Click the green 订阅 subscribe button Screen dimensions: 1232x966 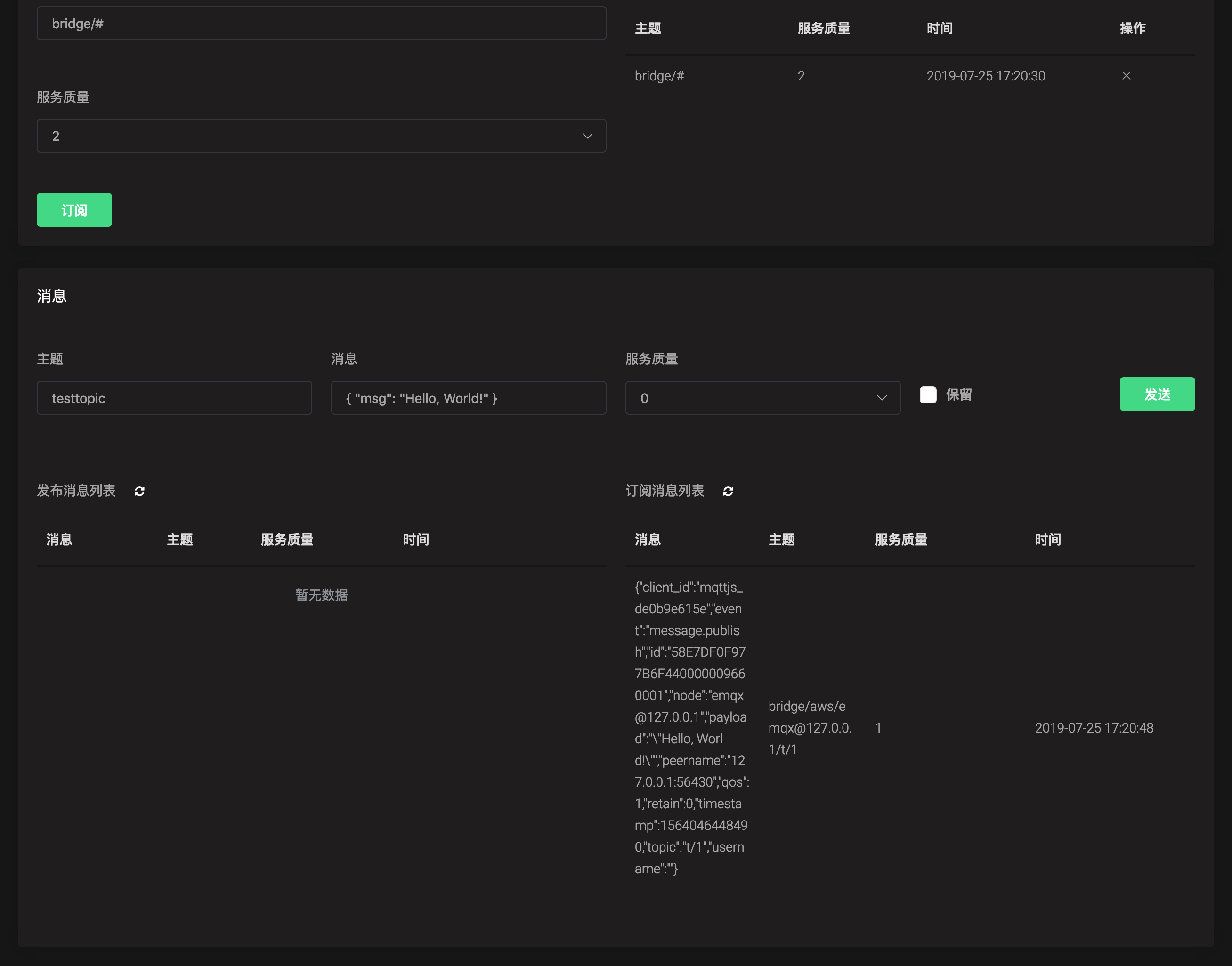click(x=74, y=210)
